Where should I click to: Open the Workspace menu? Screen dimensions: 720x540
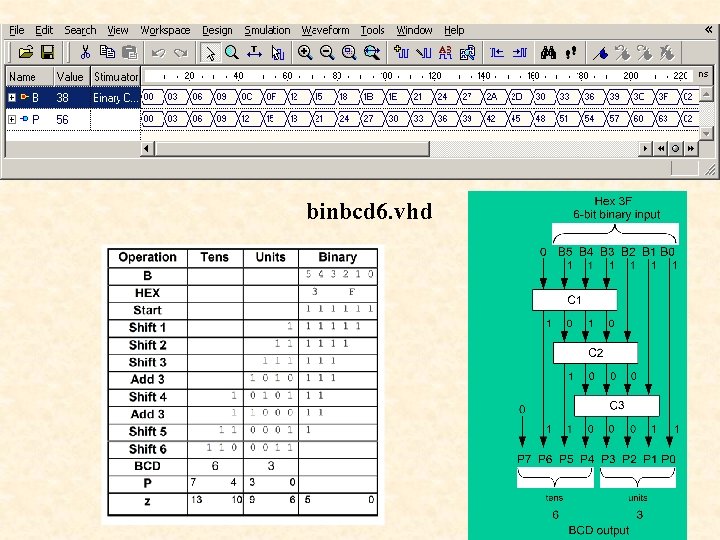point(165,30)
